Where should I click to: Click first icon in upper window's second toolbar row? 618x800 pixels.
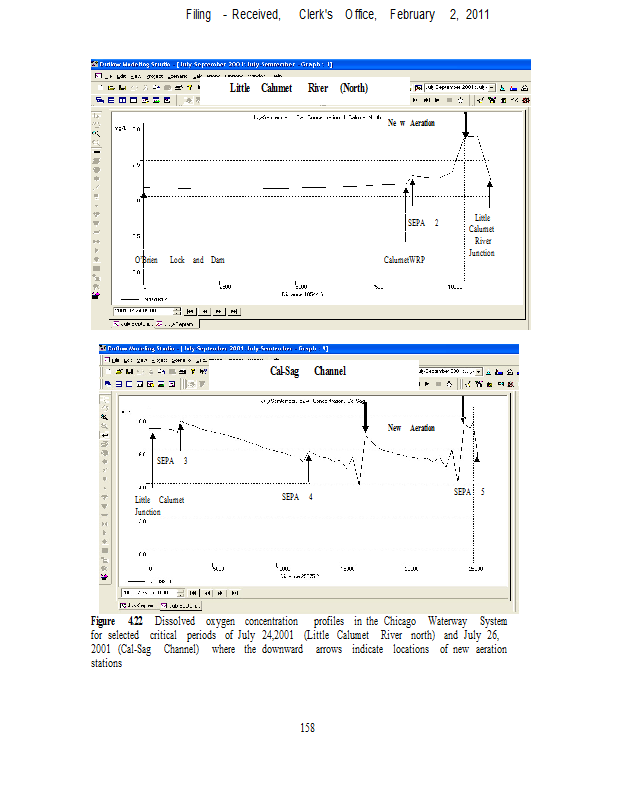(97, 100)
